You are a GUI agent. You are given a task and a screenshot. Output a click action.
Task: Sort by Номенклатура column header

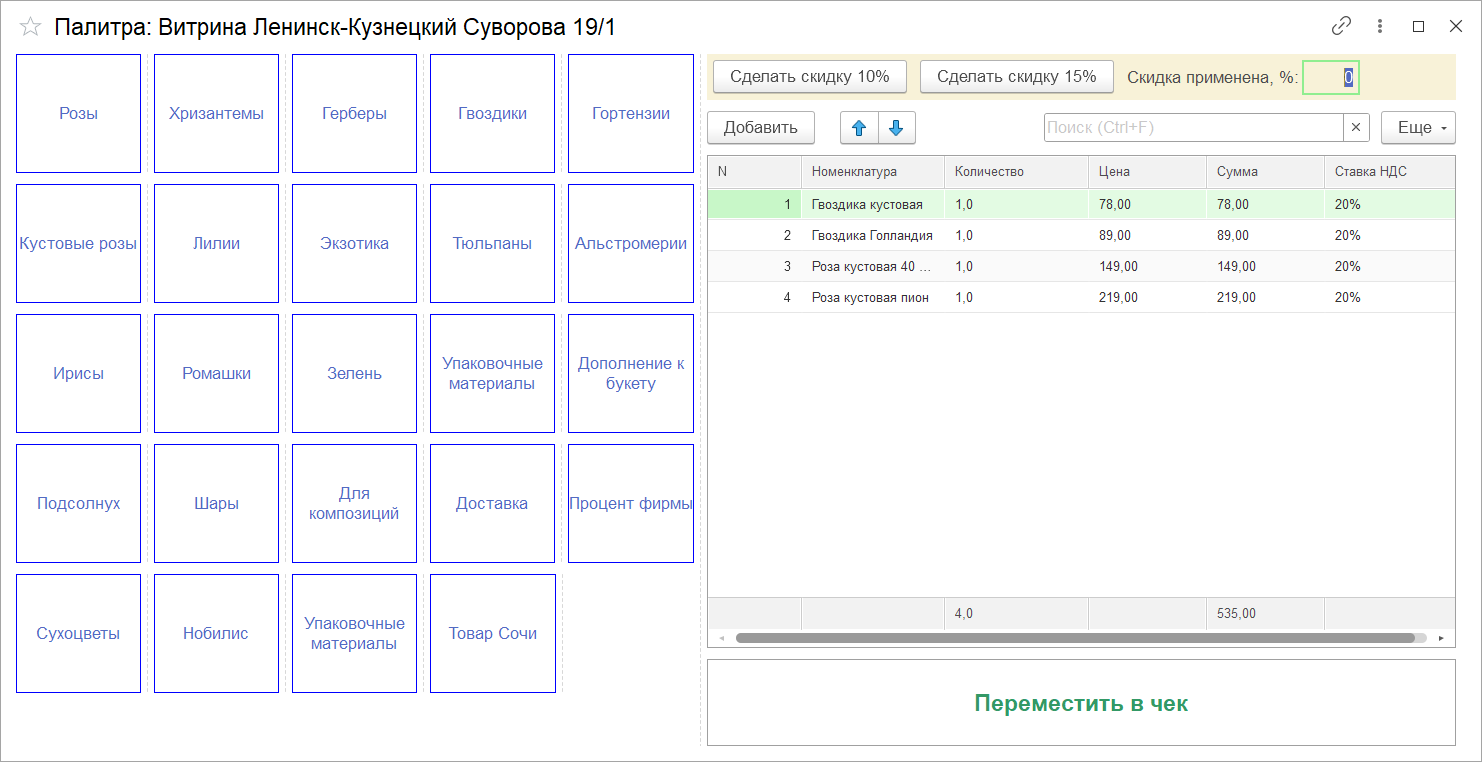tap(872, 172)
